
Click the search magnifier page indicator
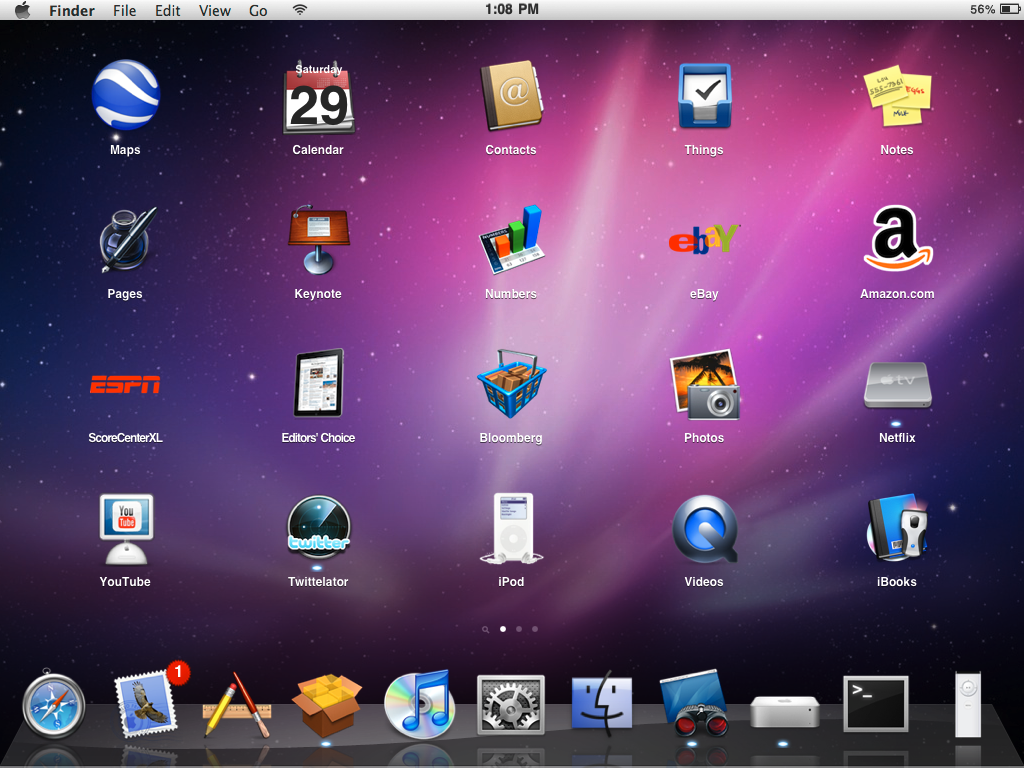click(x=485, y=630)
